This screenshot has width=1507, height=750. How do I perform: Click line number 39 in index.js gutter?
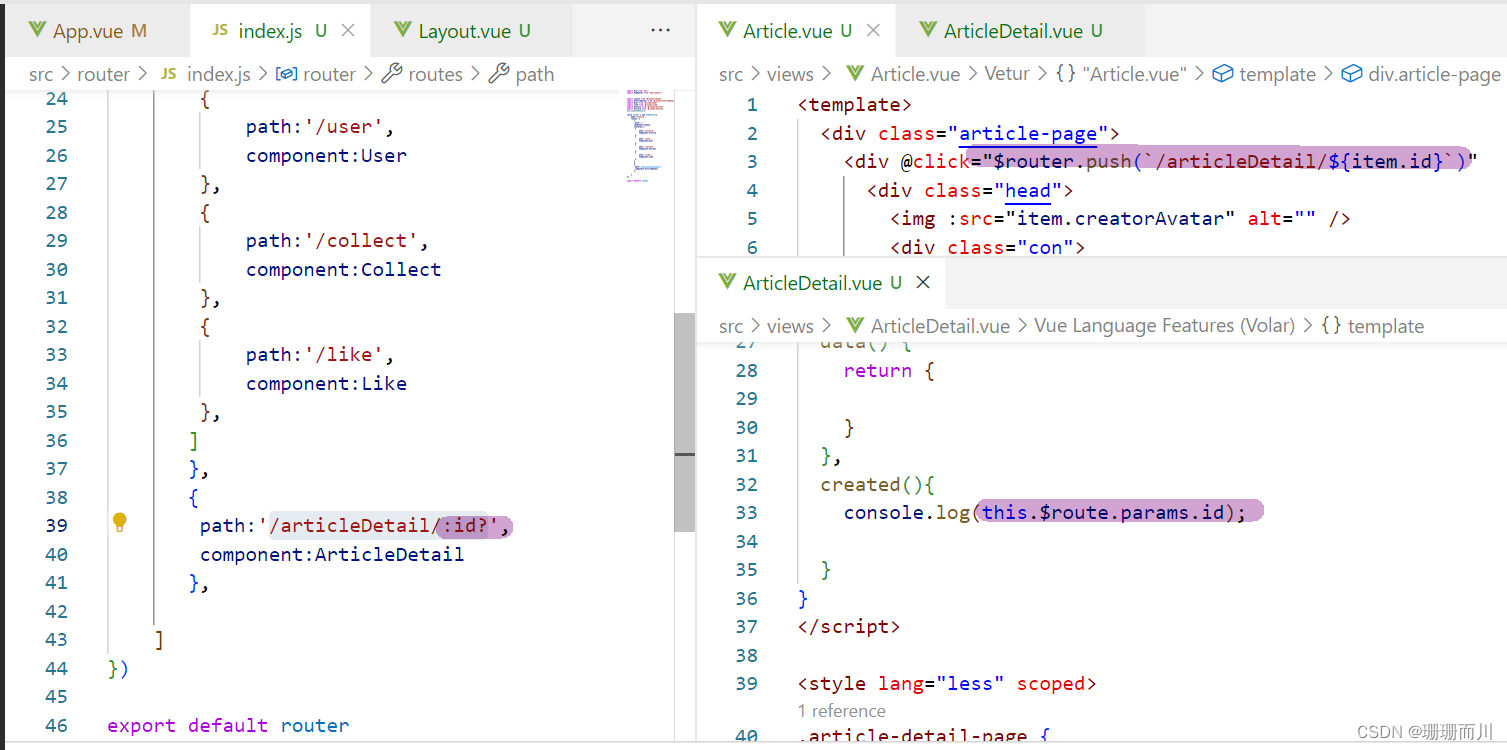pos(57,526)
